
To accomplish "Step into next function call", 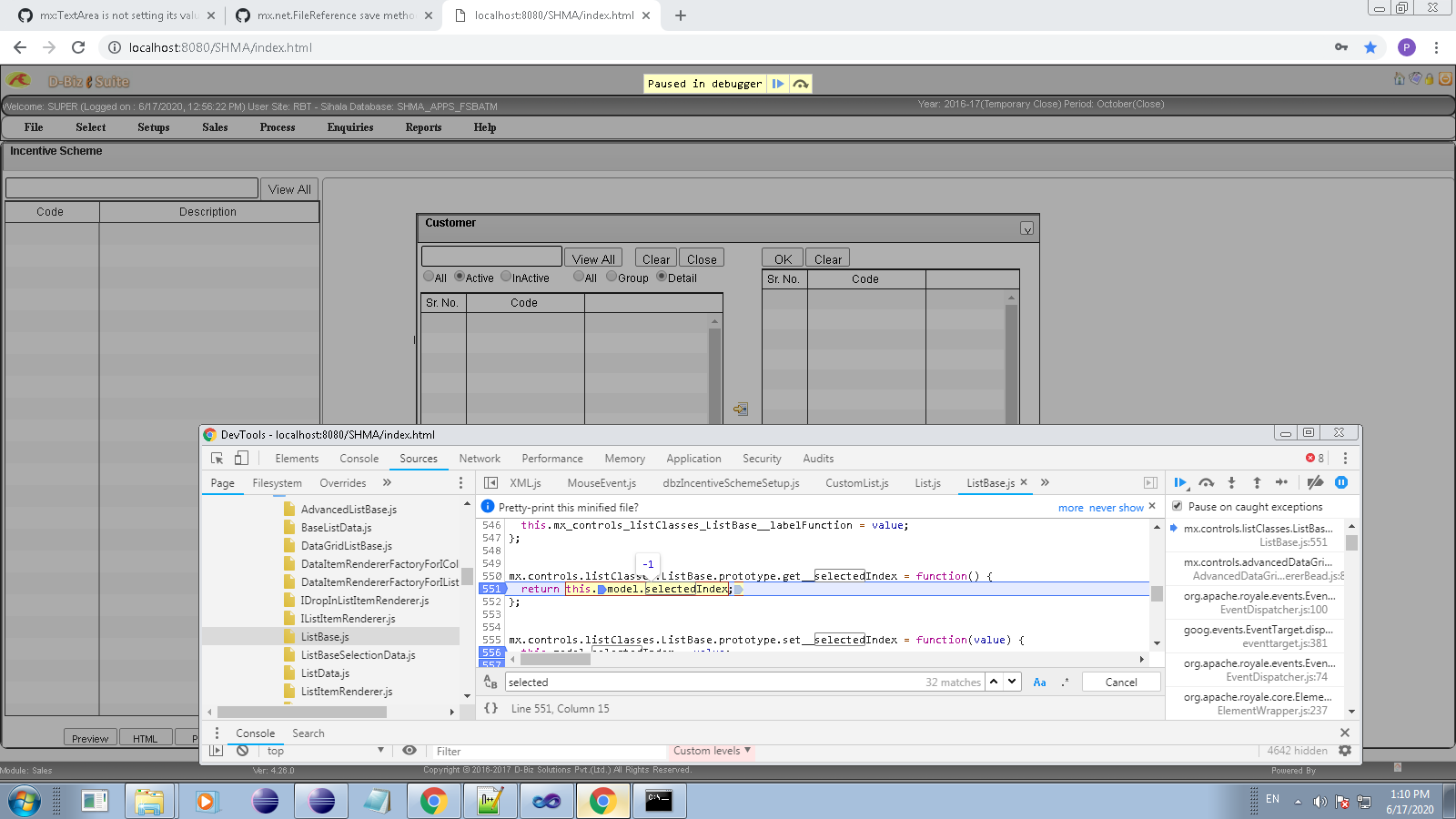I will click(x=1231, y=482).
